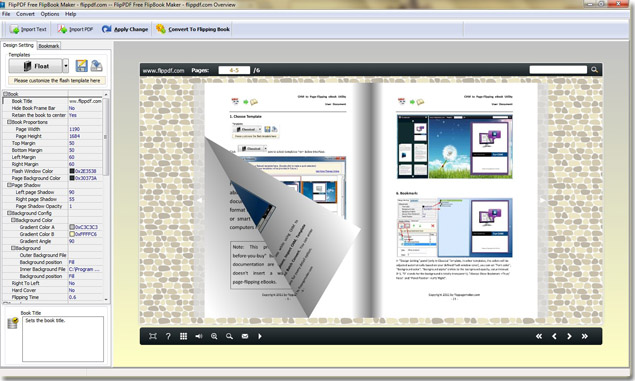Jump to first page double arrow
Viewport: 635px width, 381px height.
pos(539,336)
